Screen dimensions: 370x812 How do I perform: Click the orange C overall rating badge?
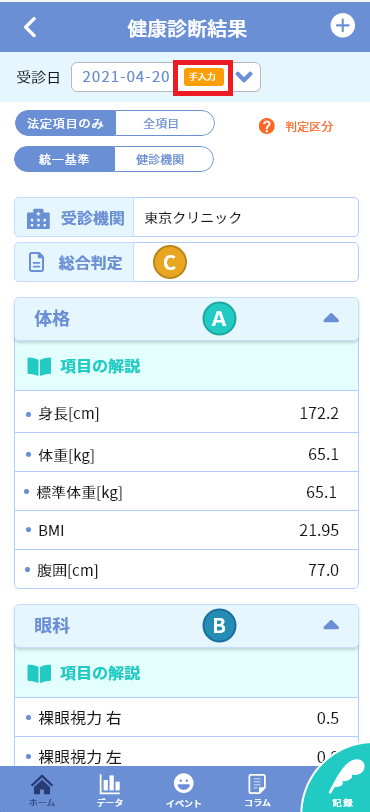tap(169, 263)
